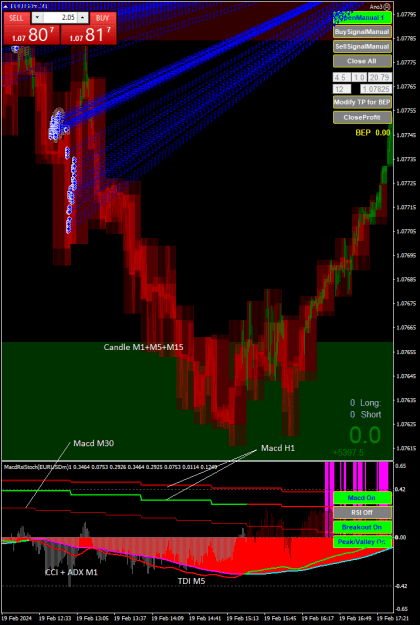Click the 4.5 parameter field
Image resolution: width=420 pixels, height=625 pixels.
tap(341, 77)
